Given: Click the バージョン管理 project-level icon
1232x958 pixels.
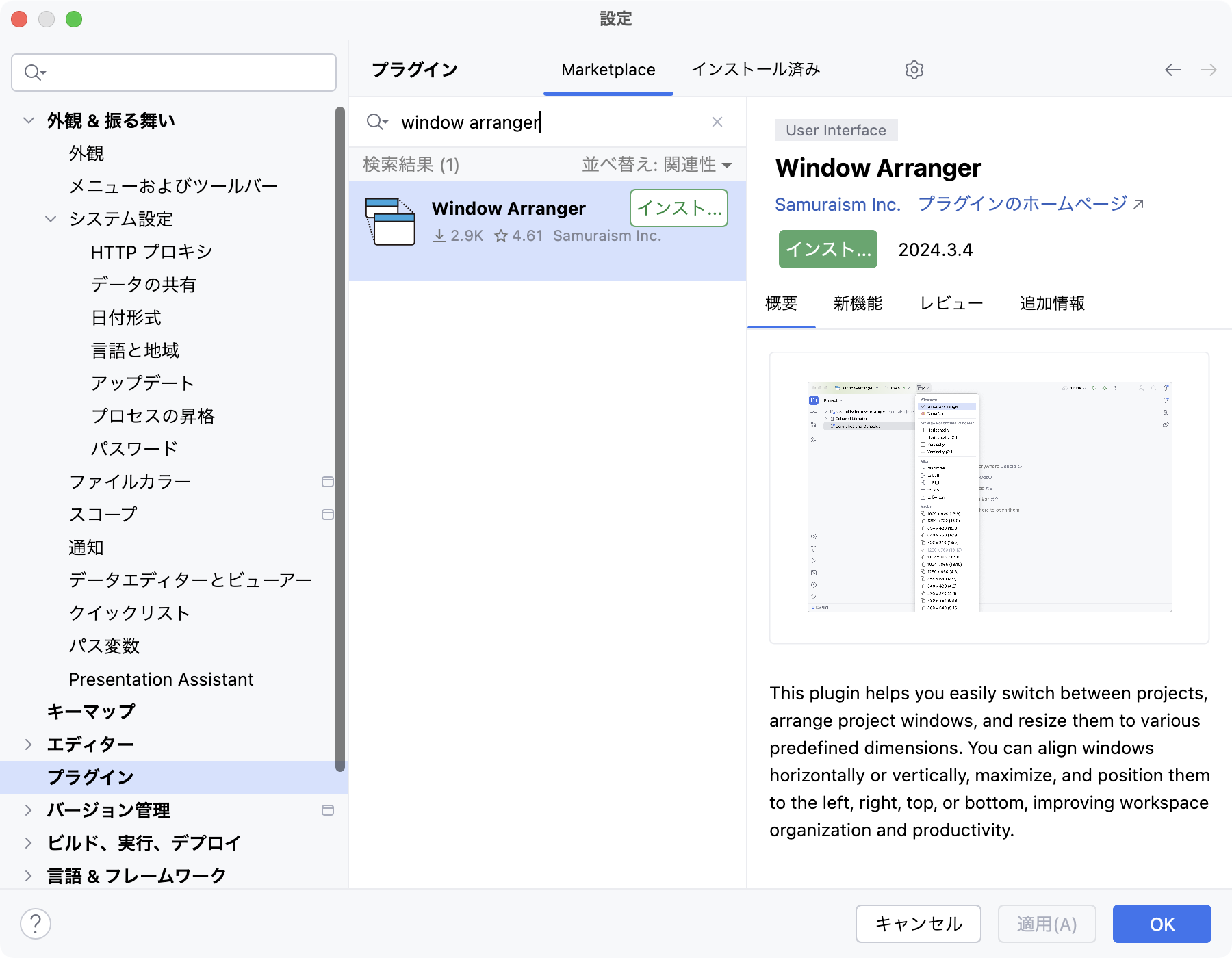Looking at the screenshot, I should point(328,810).
